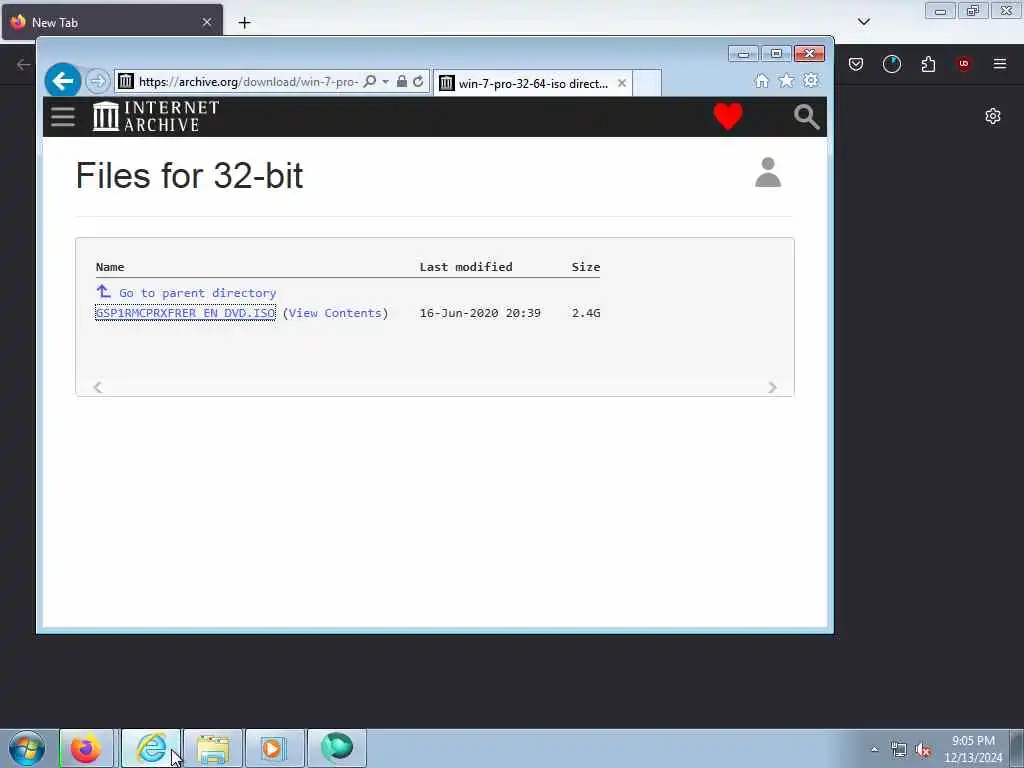Click Firefox circular toolbar icon beside Pocket

(891, 64)
